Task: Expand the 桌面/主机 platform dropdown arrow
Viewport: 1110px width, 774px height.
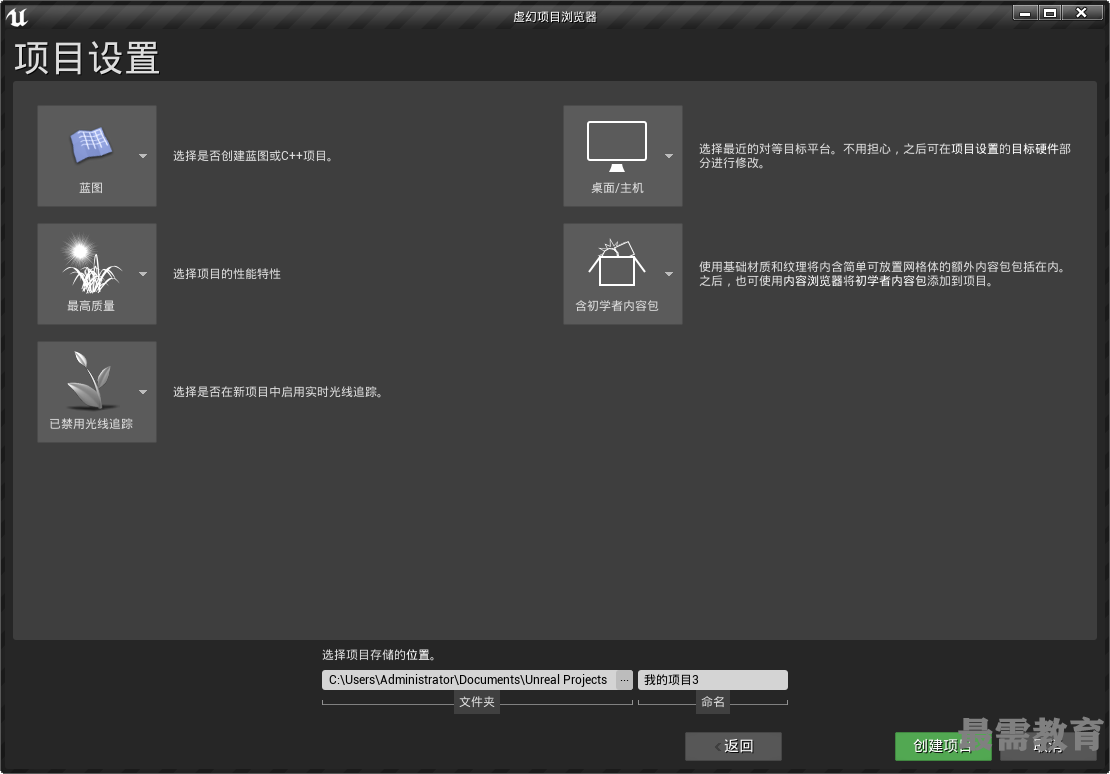Action: click(x=669, y=156)
